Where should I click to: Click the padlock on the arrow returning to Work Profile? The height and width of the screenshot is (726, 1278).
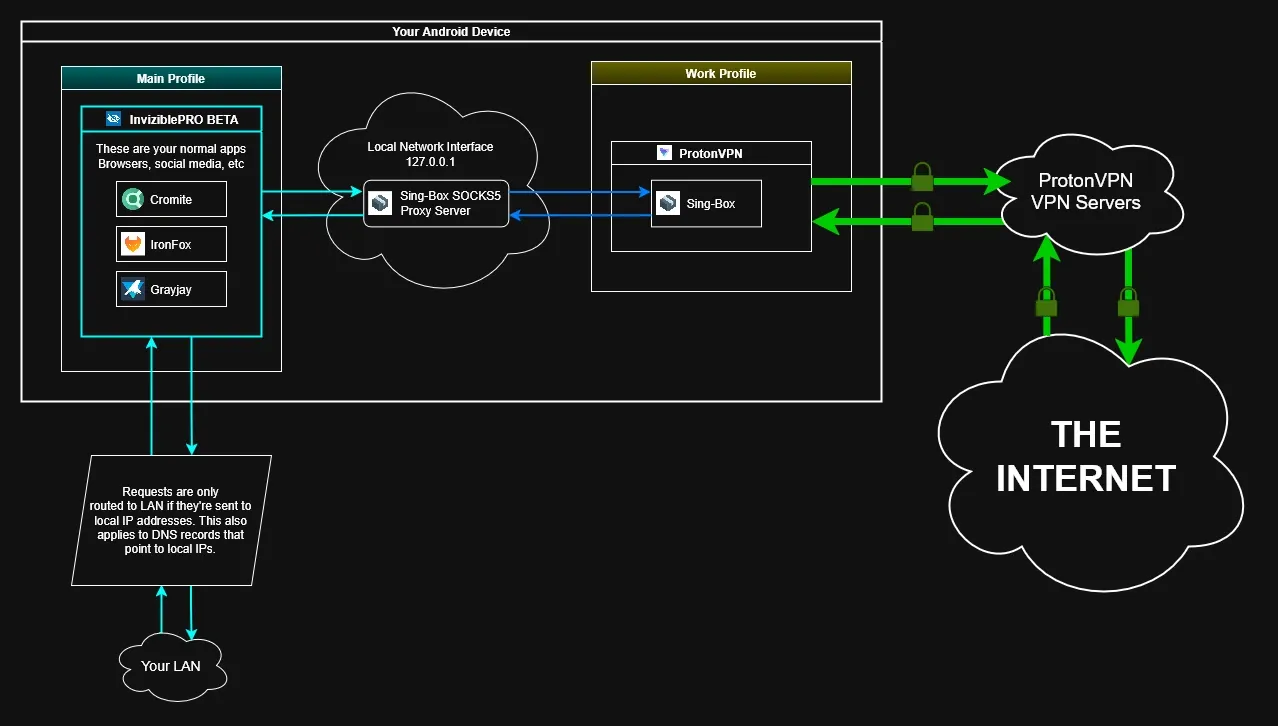point(922,217)
